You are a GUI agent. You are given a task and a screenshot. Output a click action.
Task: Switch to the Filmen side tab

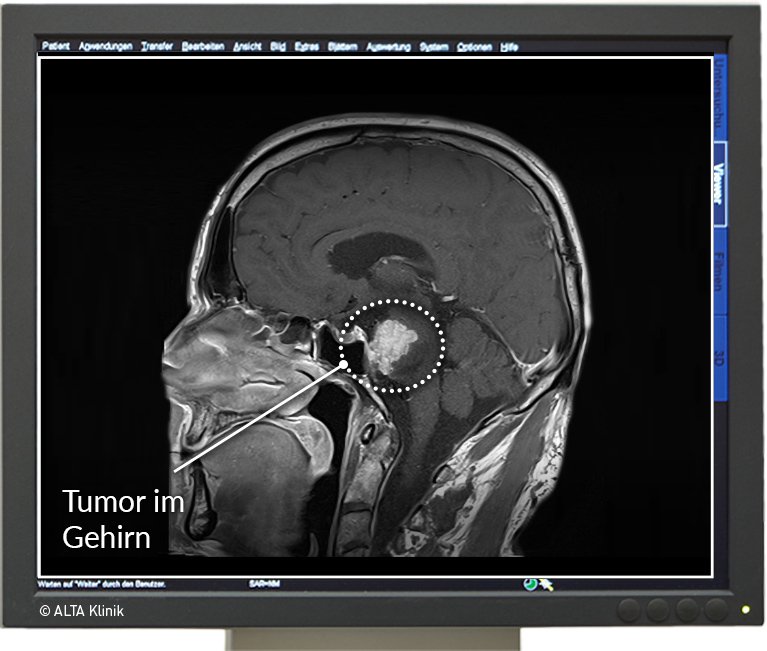coord(720,272)
